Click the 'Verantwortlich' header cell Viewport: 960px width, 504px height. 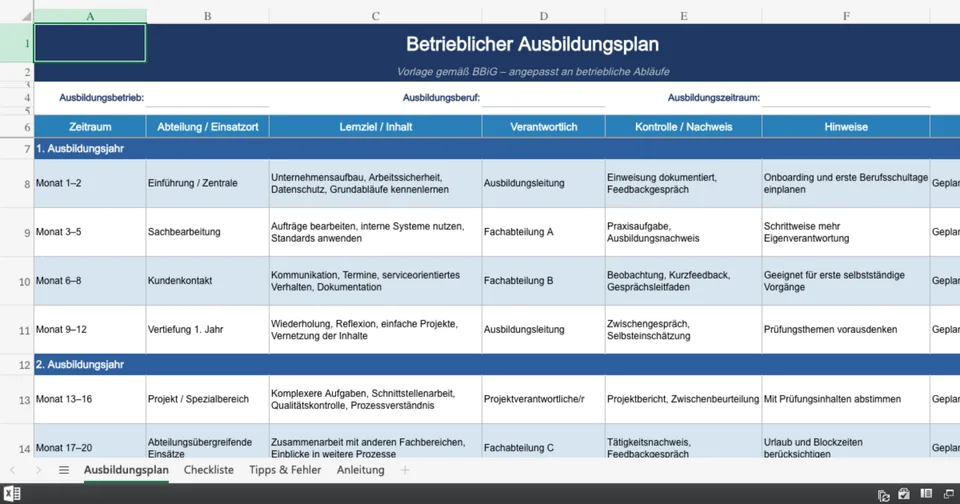(x=544, y=127)
